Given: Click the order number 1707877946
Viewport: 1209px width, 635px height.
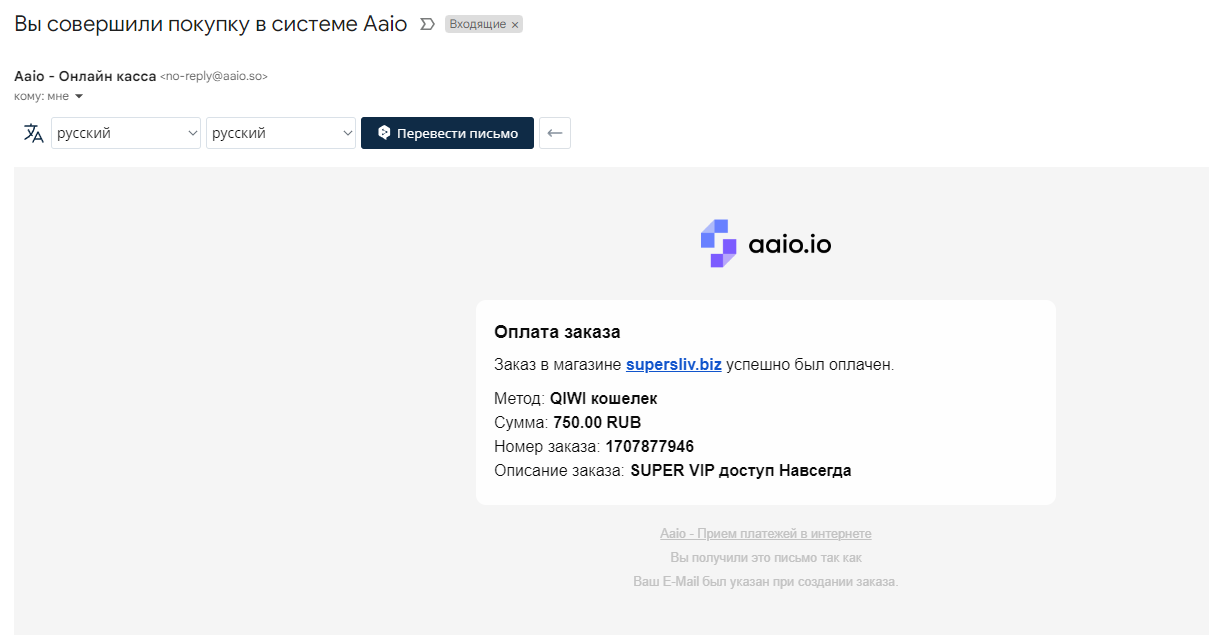Looking at the screenshot, I should [650, 446].
